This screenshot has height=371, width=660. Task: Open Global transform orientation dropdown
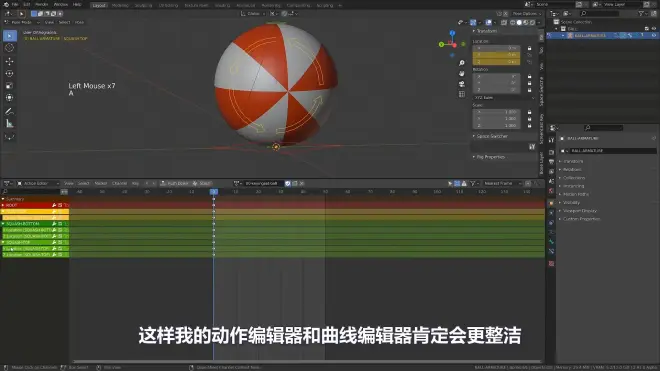(252, 13)
